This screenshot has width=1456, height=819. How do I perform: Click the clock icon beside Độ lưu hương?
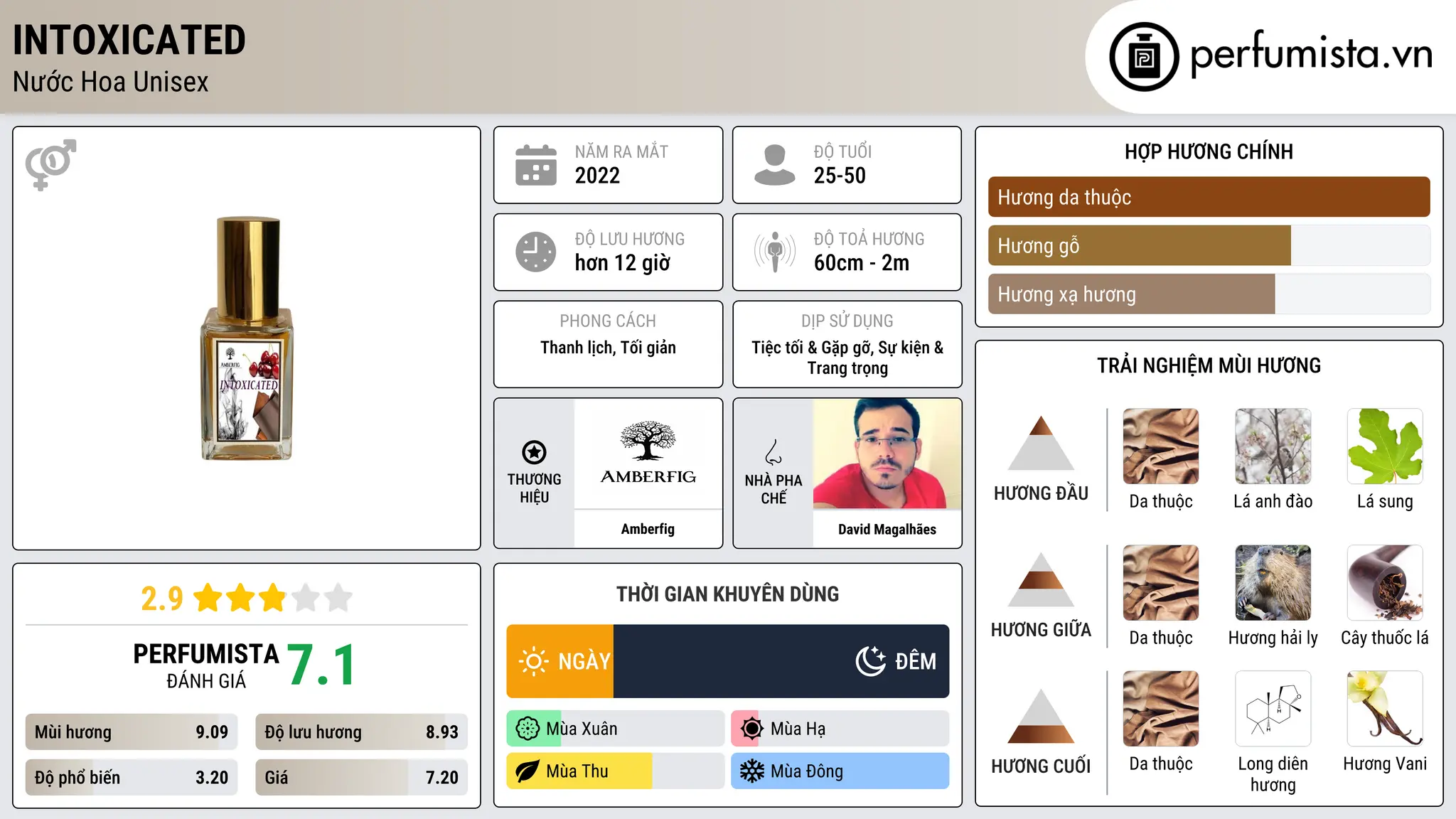536,252
